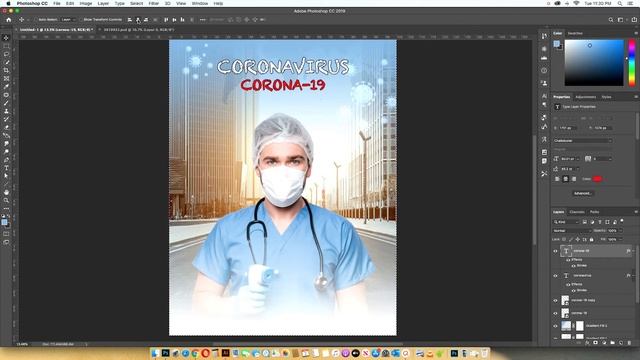Select the Brush tool
640x360 pixels.
[6, 103]
